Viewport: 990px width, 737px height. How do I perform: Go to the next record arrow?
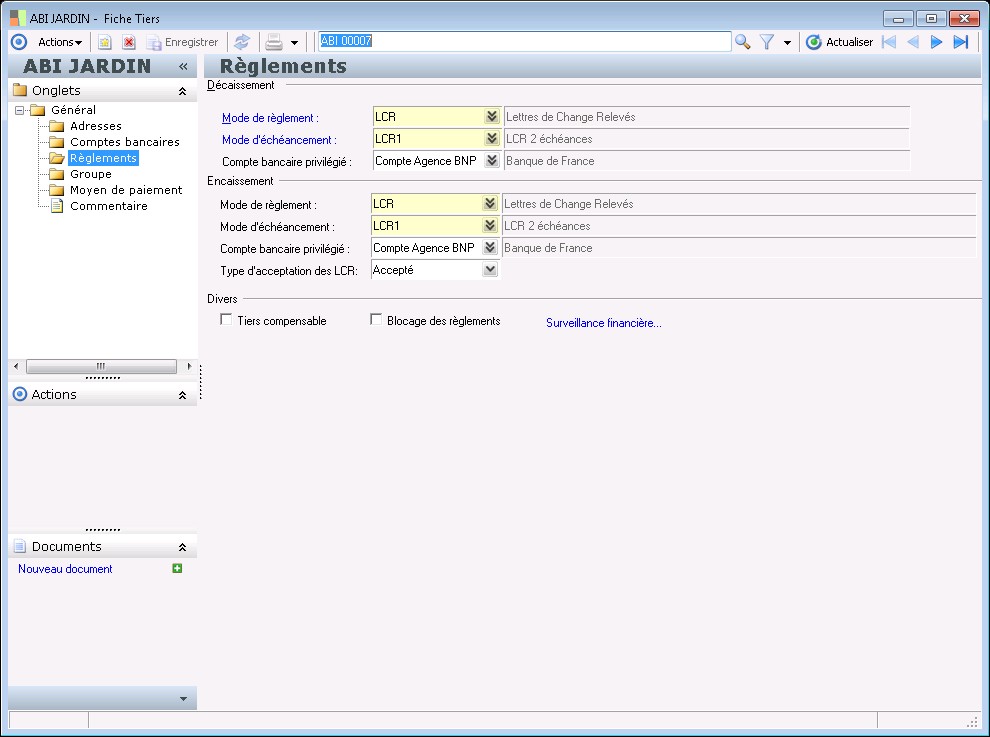point(936,42)
